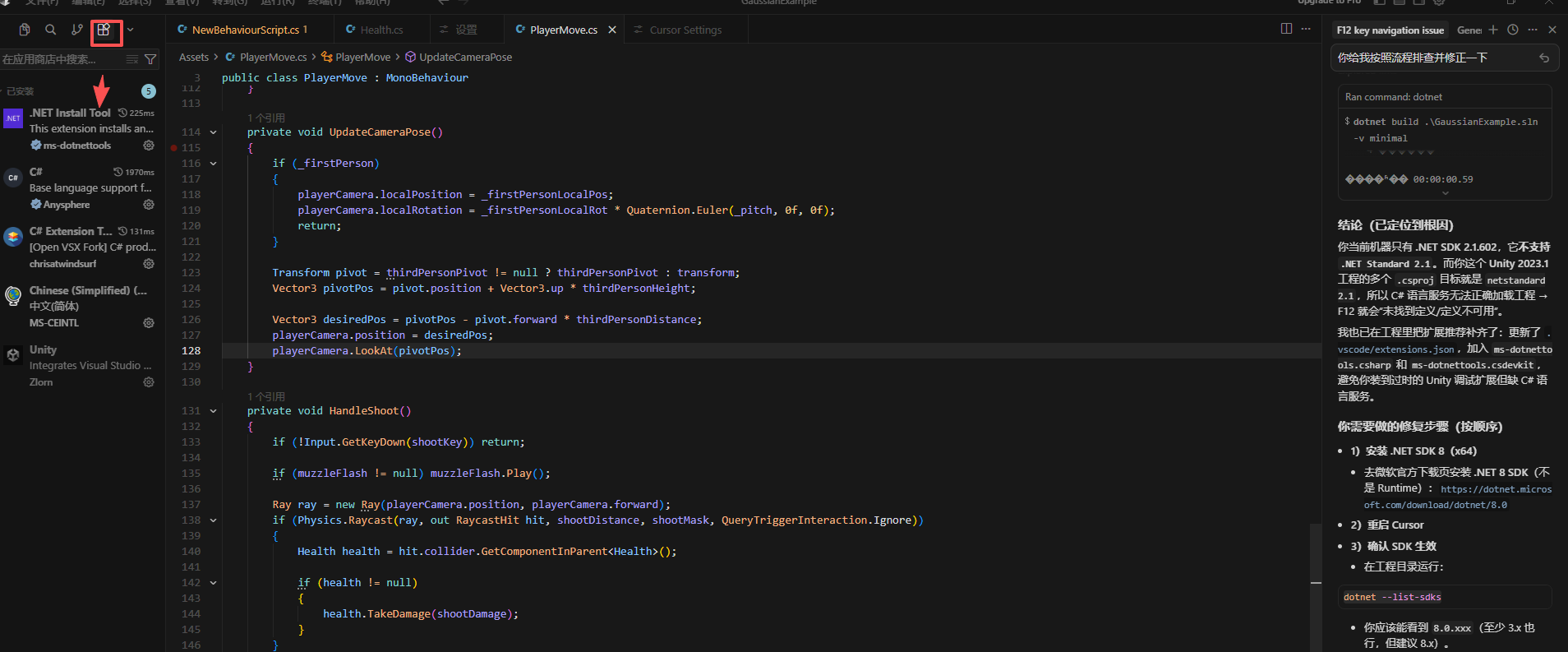
Task: Click Assets in the breadcrumb
Action: tap(194, 57)
